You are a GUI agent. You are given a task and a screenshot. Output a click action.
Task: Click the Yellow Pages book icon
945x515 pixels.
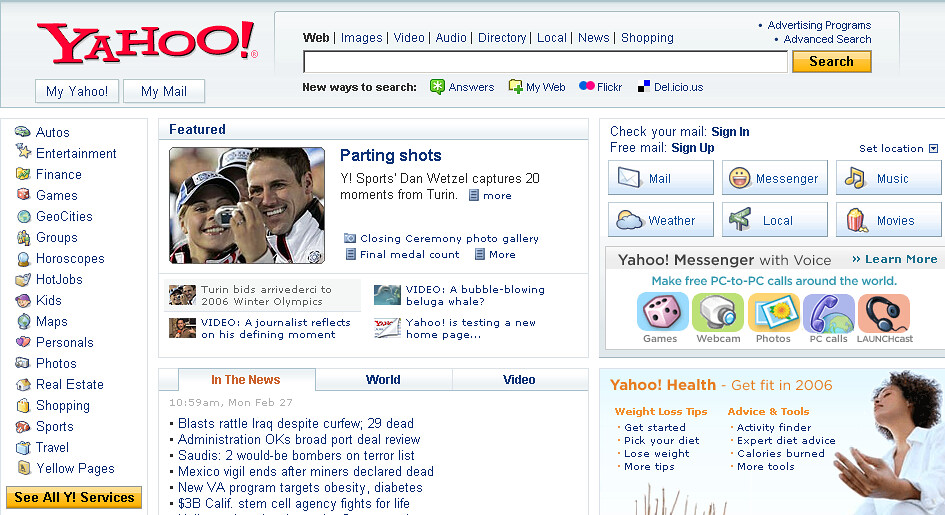click(24, 467)
